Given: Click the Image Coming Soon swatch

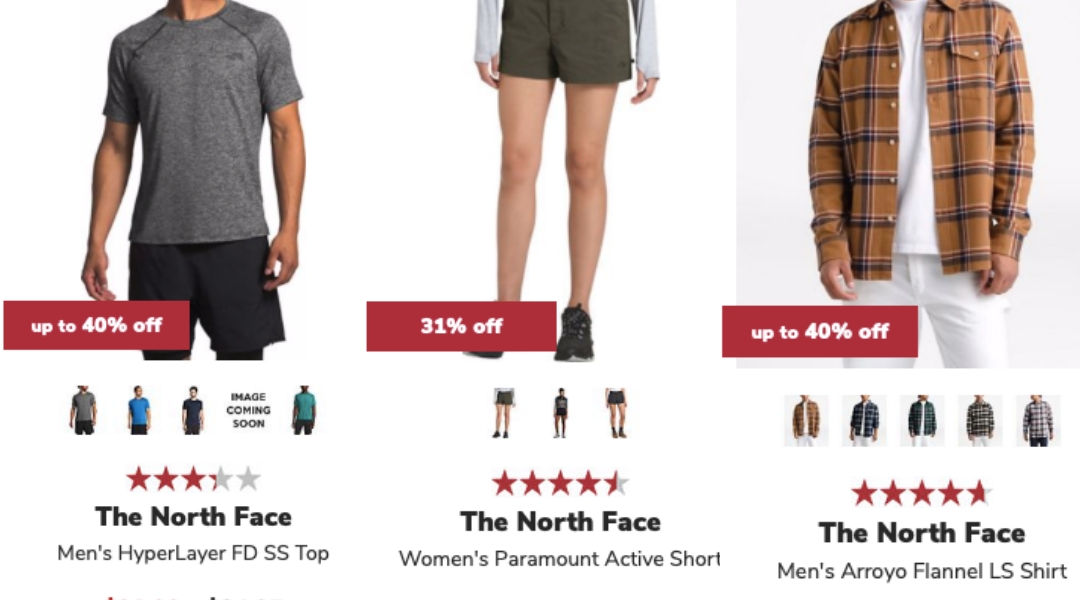Looking at the screenshot, I should [x=248, y=411].
